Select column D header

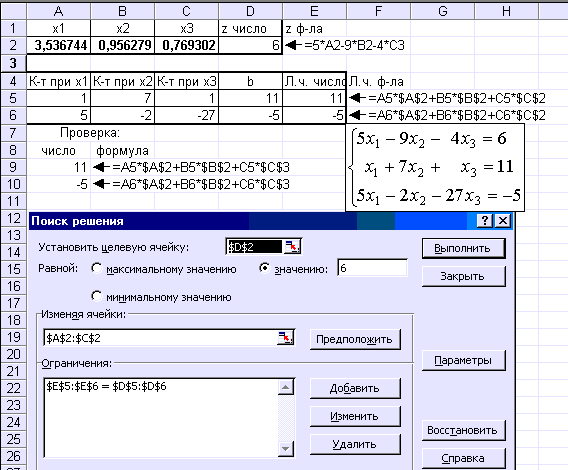pos(250,11)
